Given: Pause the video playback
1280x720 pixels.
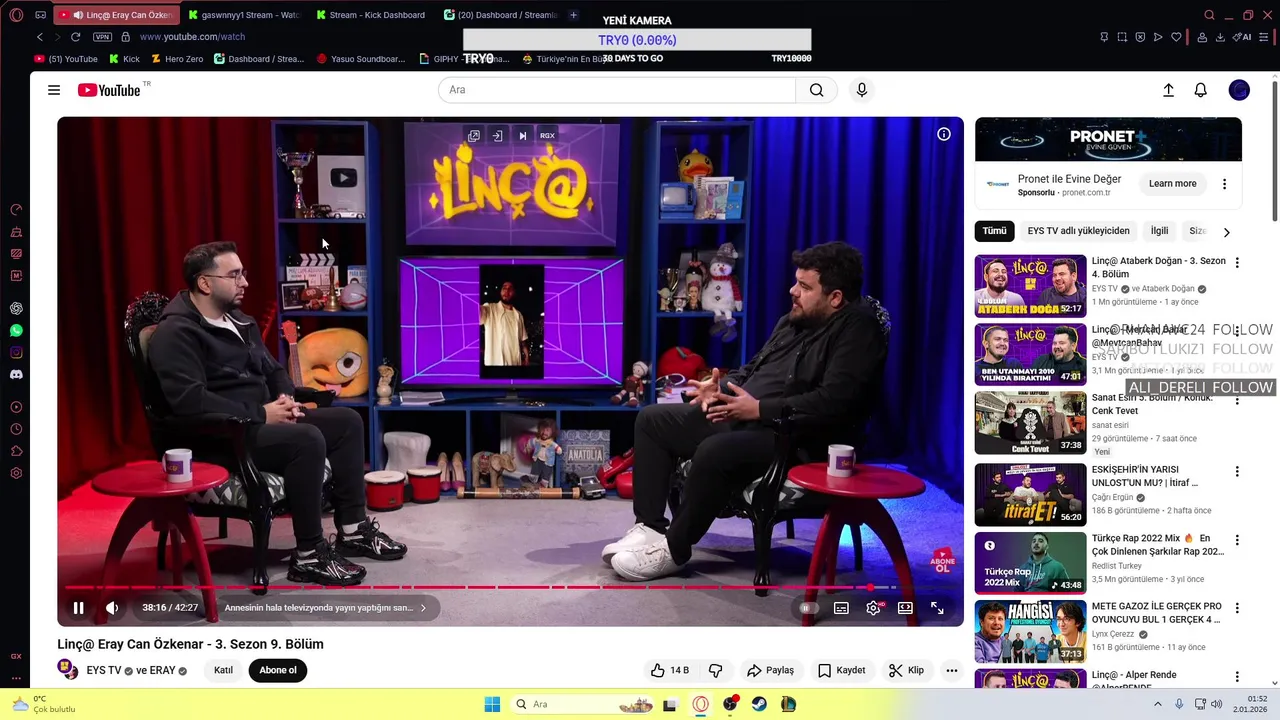Looking at the screenshot, I should [78, 608].
